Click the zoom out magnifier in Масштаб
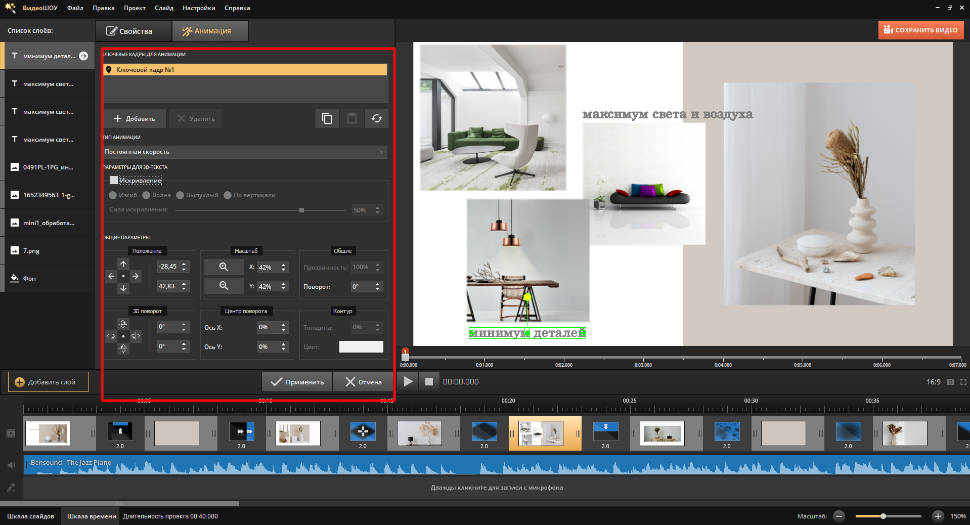The width and height of the screenshot is (970, 525). click(223, 286)
